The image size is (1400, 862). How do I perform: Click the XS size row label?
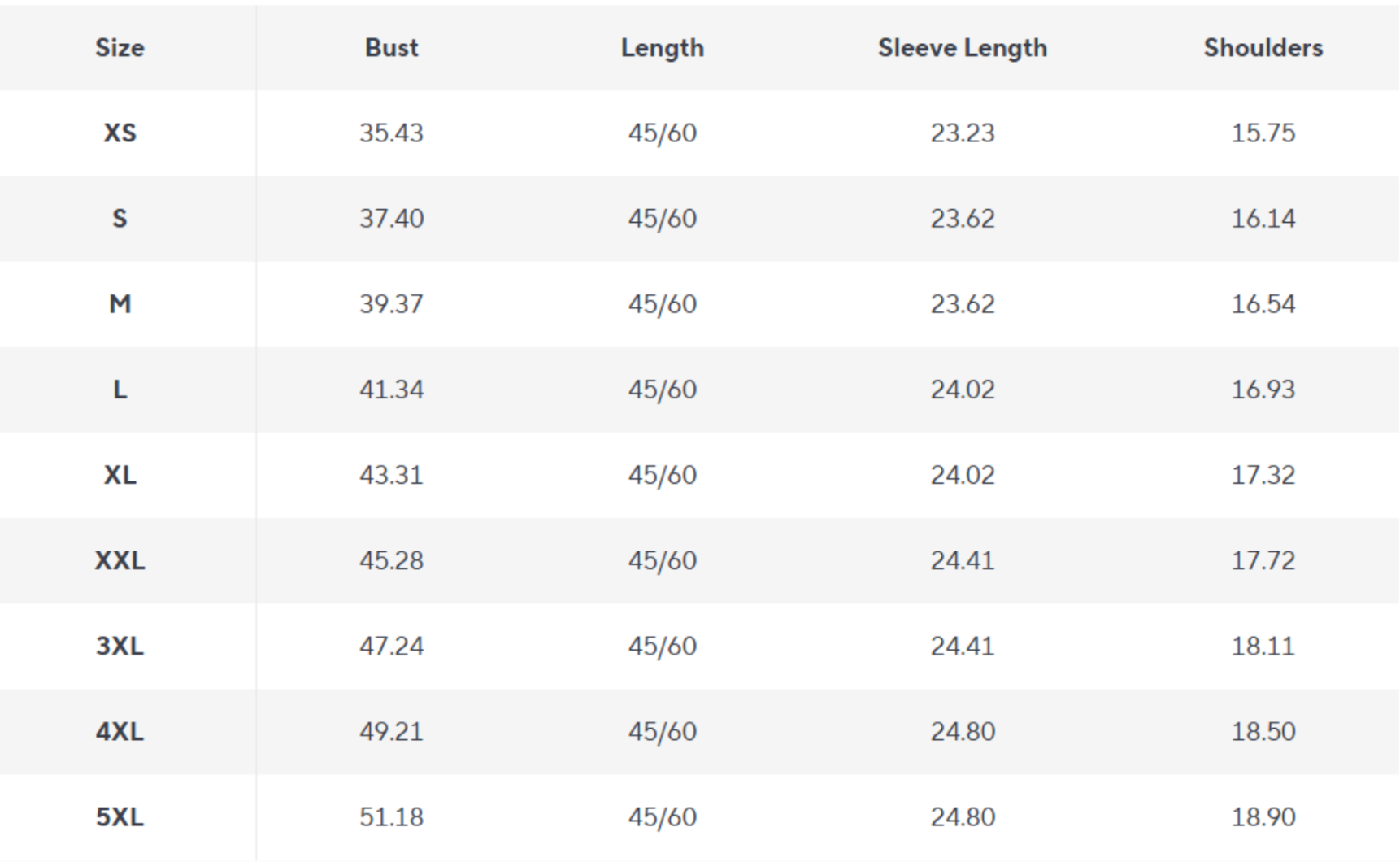click(x=120, y=133)
